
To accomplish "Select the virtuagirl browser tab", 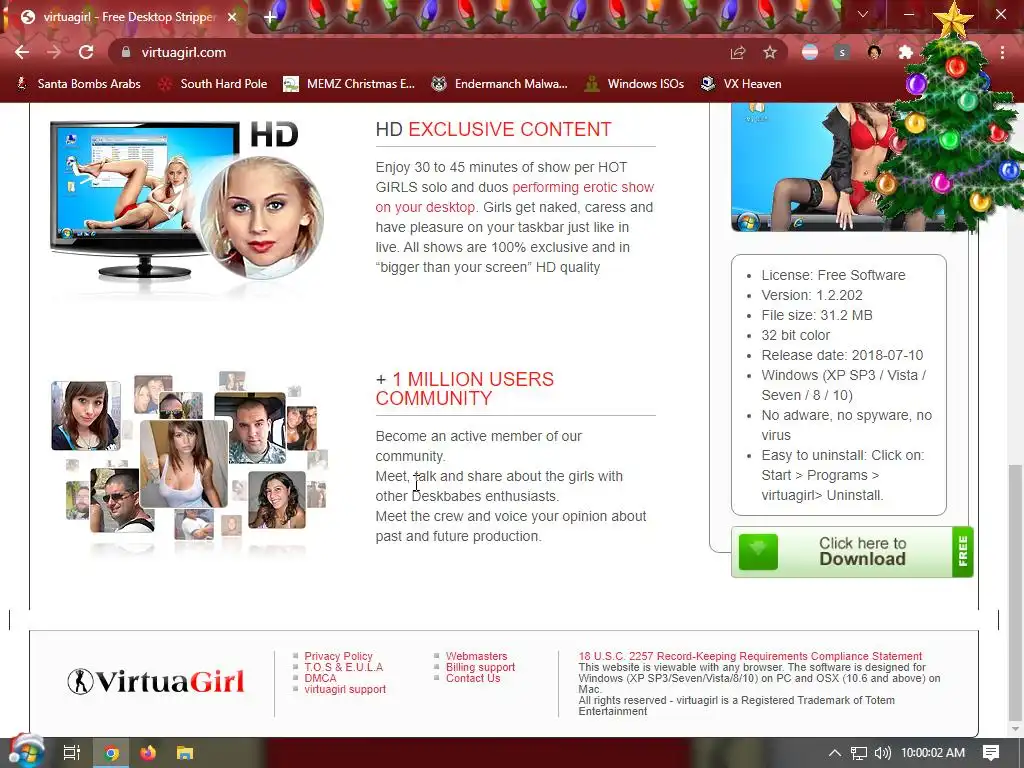I will (127, 17).
